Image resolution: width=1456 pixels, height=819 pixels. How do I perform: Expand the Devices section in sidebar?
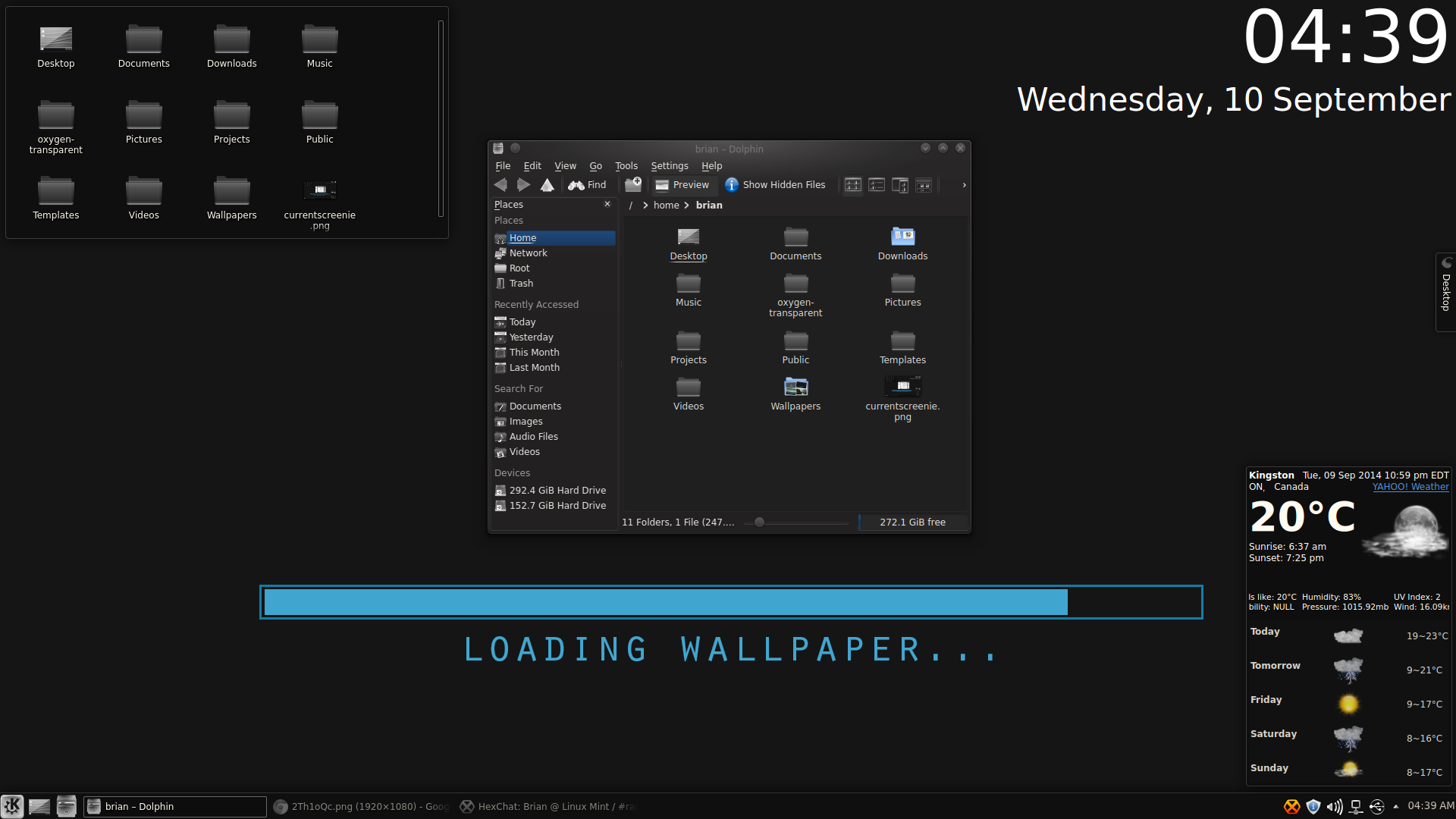pyautogui.click(x=512, y=472)
